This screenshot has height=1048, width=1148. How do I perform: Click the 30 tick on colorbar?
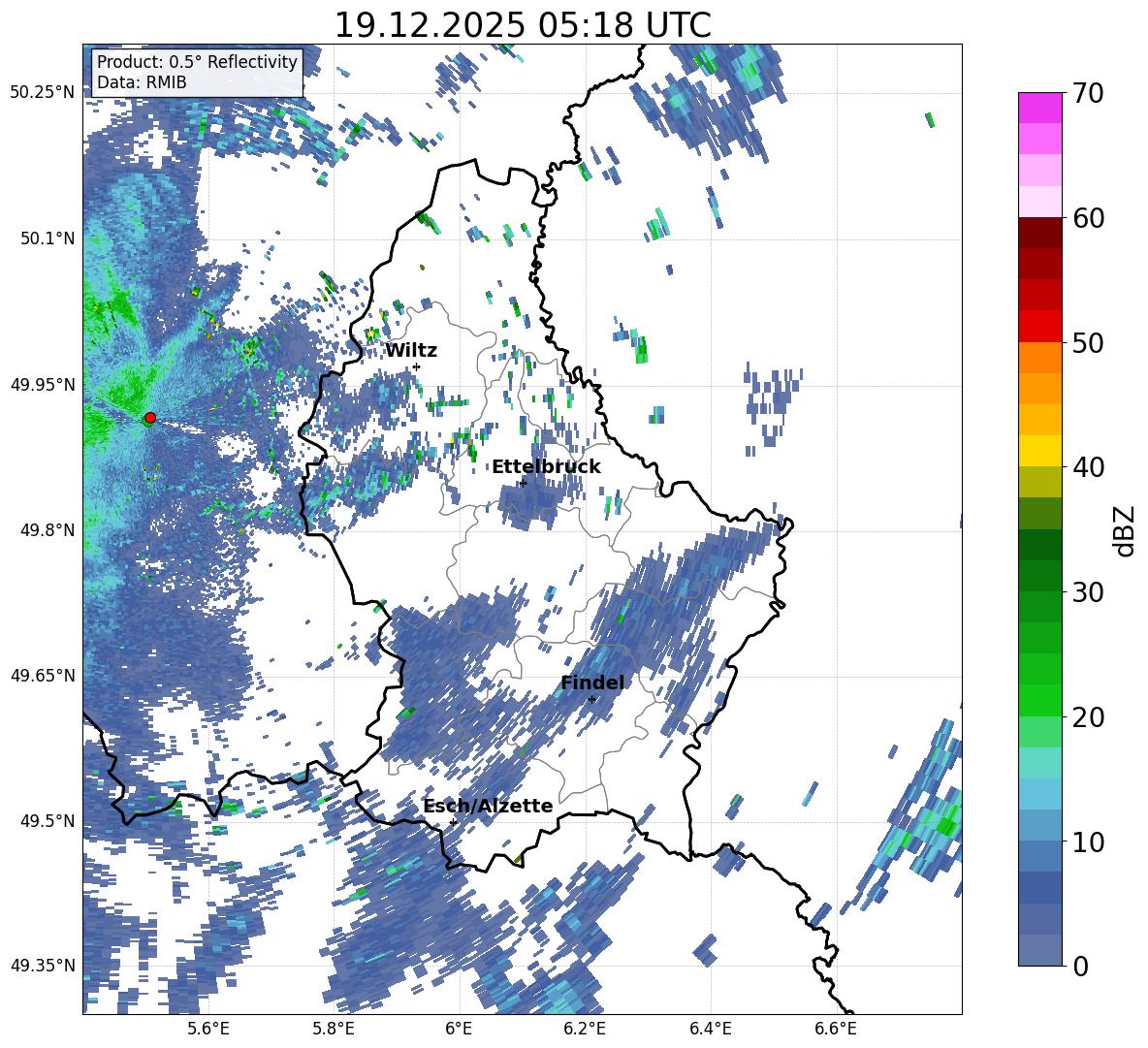coord(1088,592)
